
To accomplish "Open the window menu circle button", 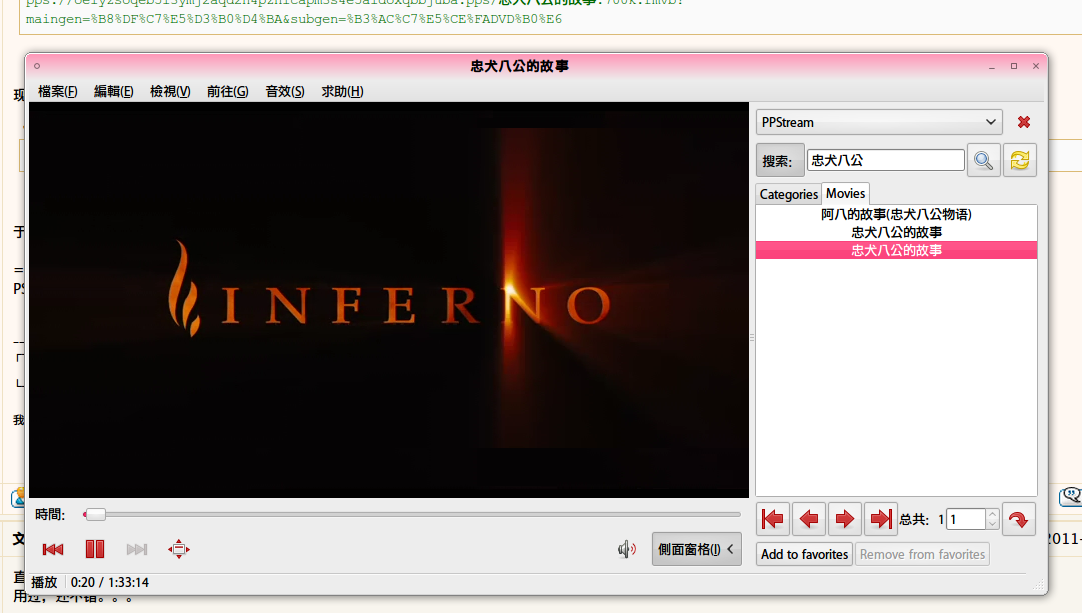I will [x=37, y=66].
